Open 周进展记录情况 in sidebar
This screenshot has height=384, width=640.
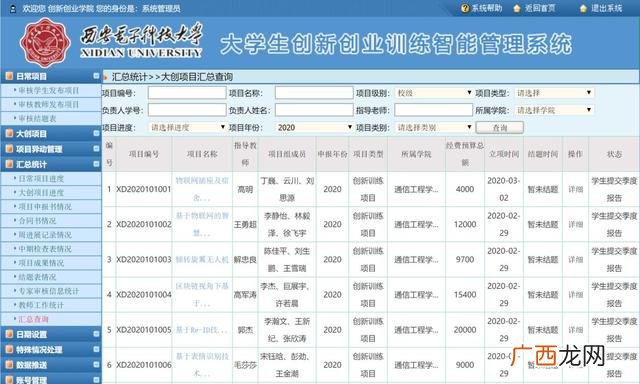pos(45,235)
